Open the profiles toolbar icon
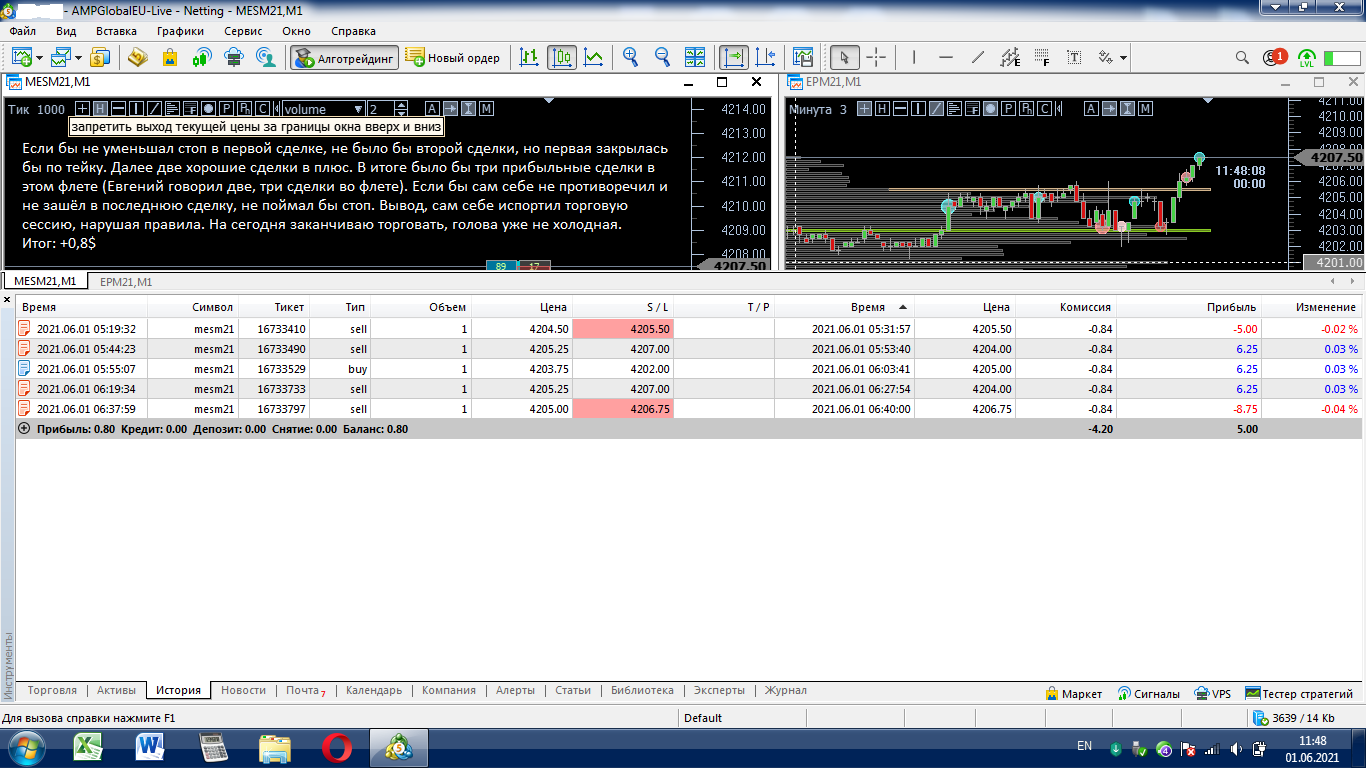The height and width of the screenshot is (768, 1366). click(x=61, y=57)
